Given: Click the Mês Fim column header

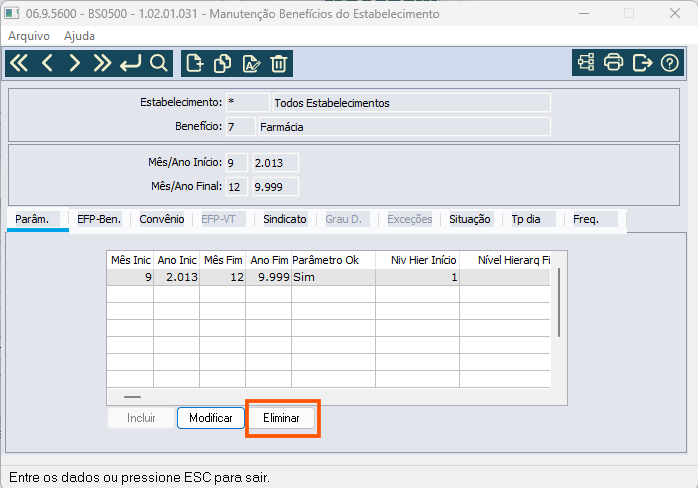Looking at the screenshot, I should (223, 260).
